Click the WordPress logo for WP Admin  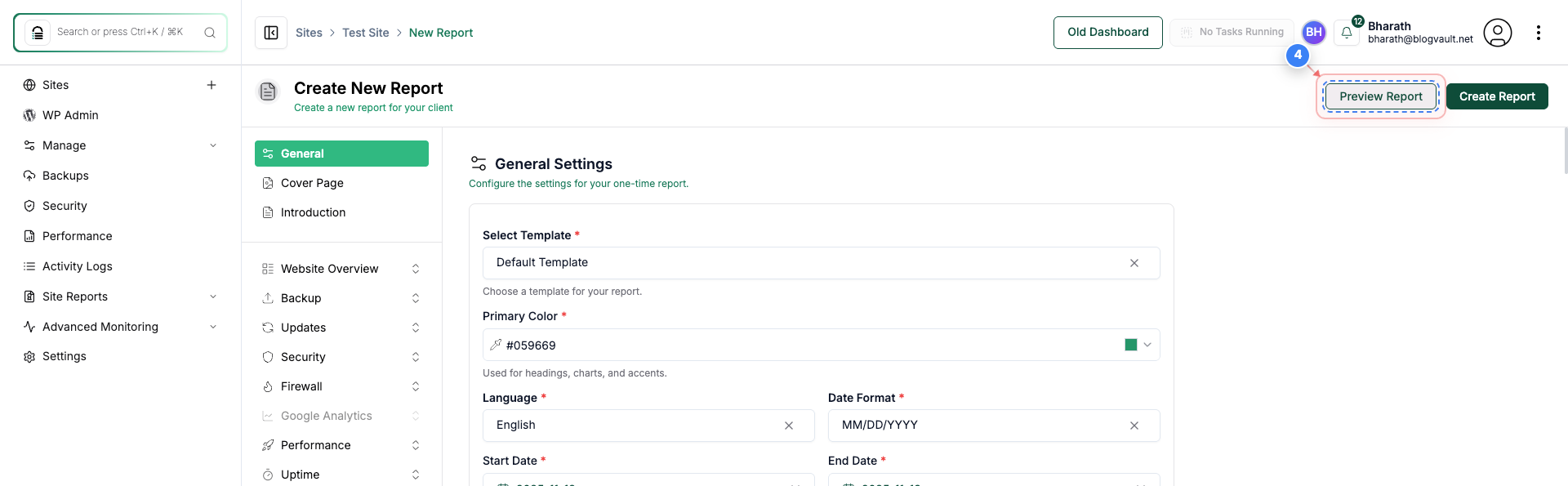pos(29,115)
